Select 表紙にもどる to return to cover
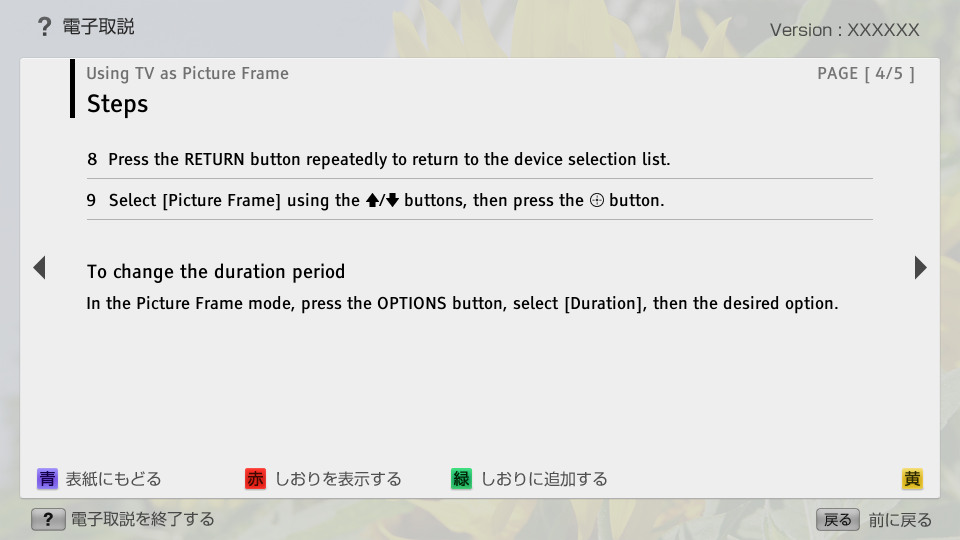This screenshot has width=960, height=540. pyautogui.click(x=113, y=479)
